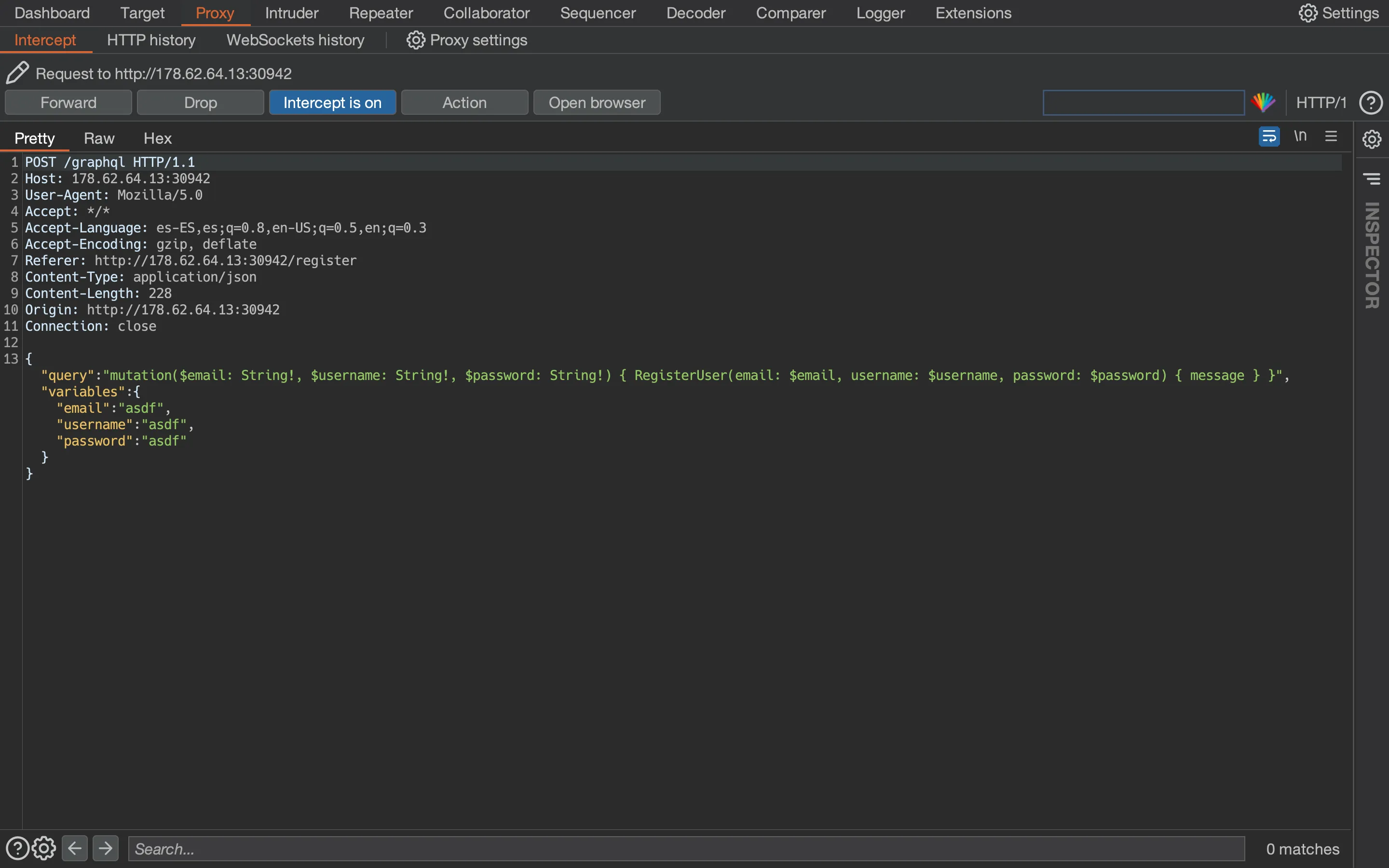Click the Origin header line

tap(152, 310)
